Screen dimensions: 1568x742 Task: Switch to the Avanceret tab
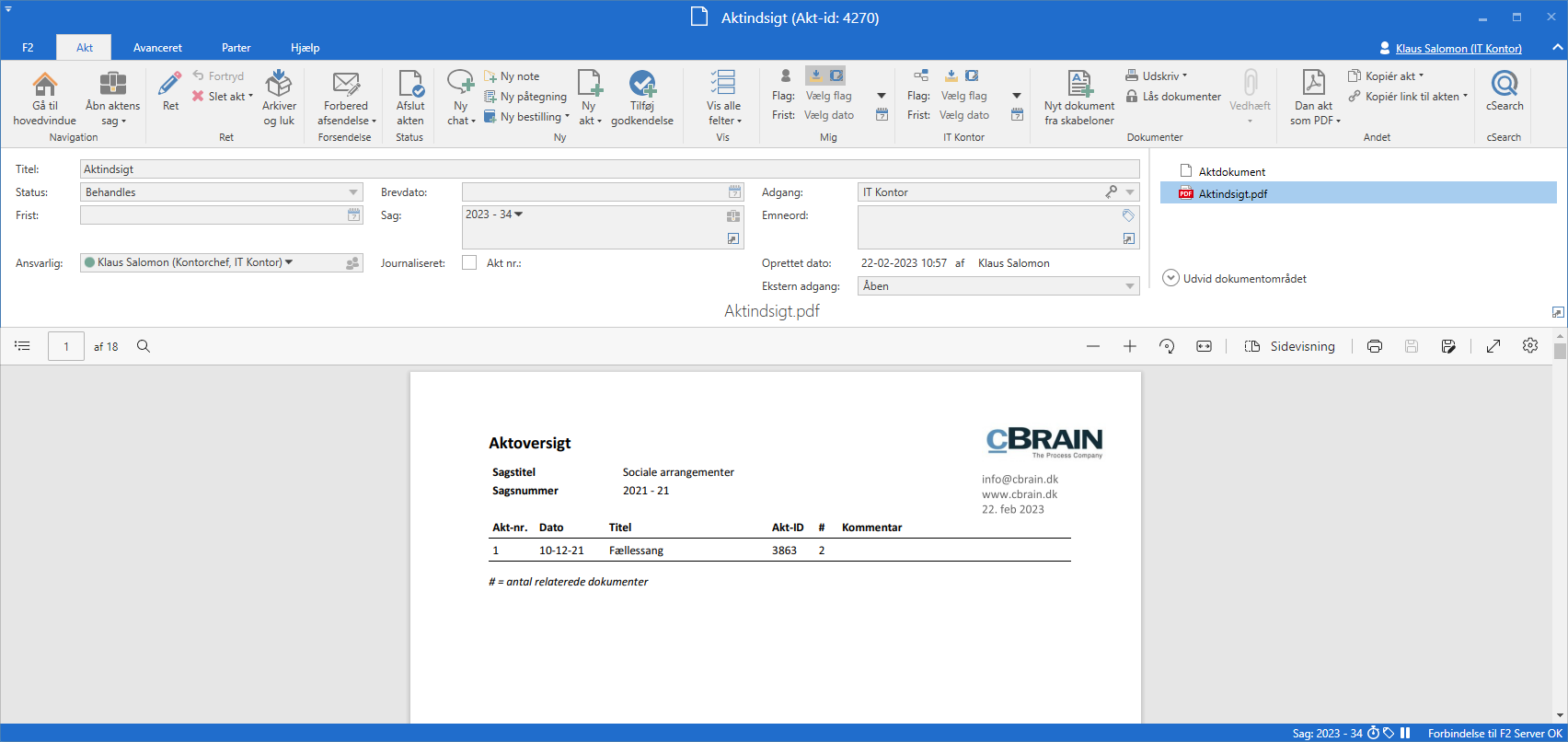[157, 48]
